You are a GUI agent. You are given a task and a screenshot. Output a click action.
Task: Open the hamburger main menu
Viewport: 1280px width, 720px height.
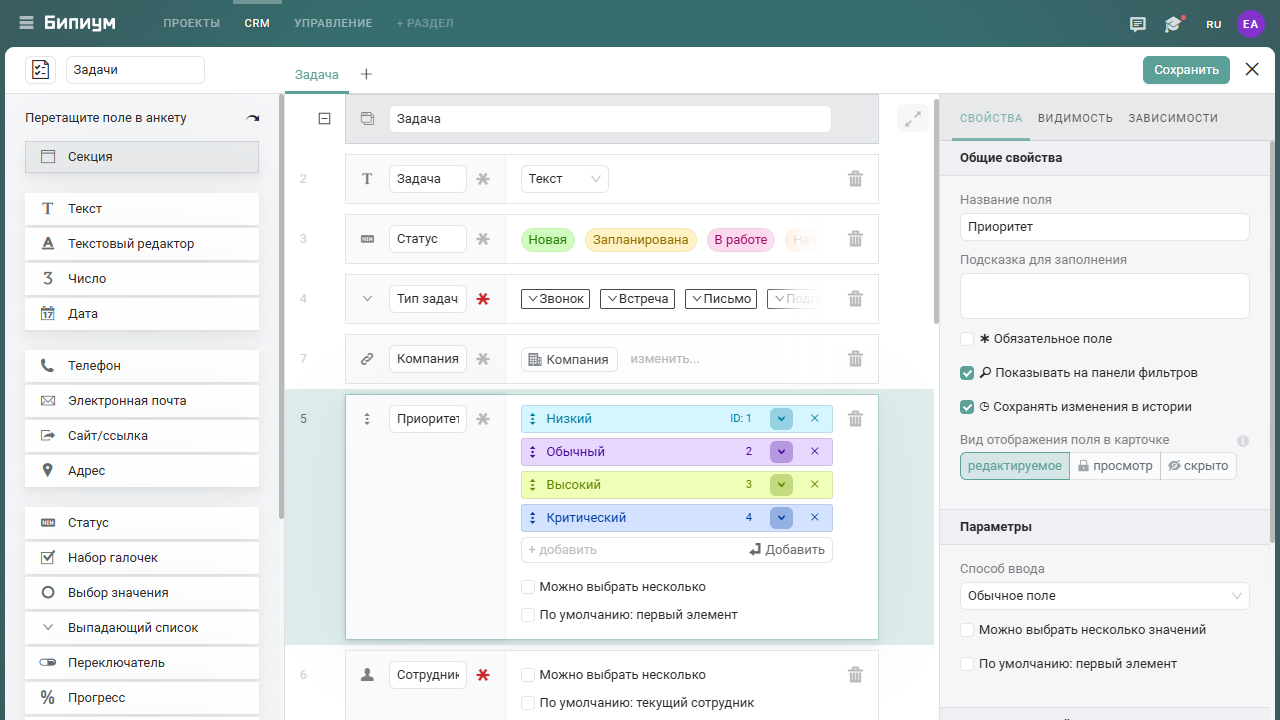click(x=26, y=23)
